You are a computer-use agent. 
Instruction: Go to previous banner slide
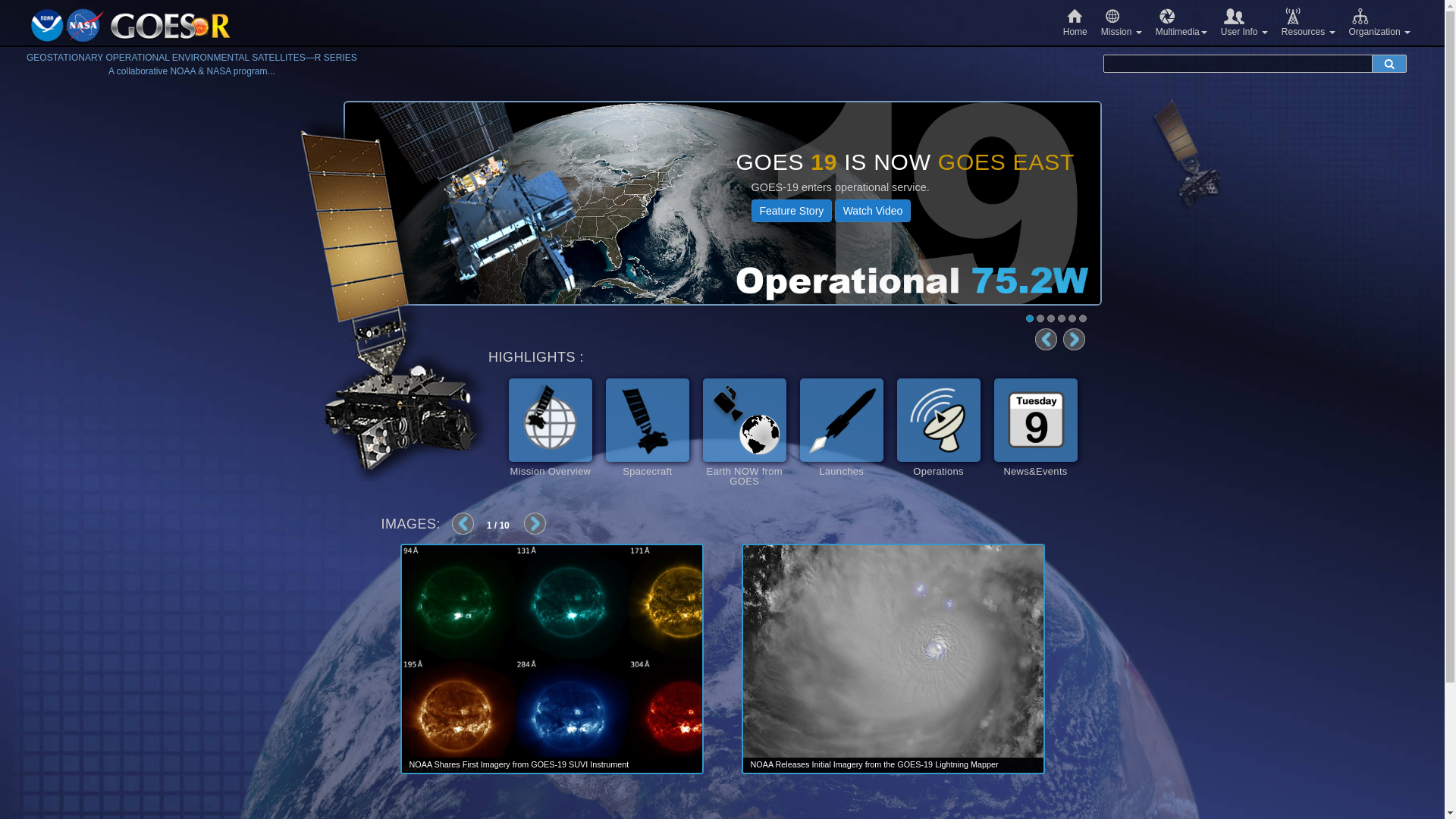click(1046, 340)
